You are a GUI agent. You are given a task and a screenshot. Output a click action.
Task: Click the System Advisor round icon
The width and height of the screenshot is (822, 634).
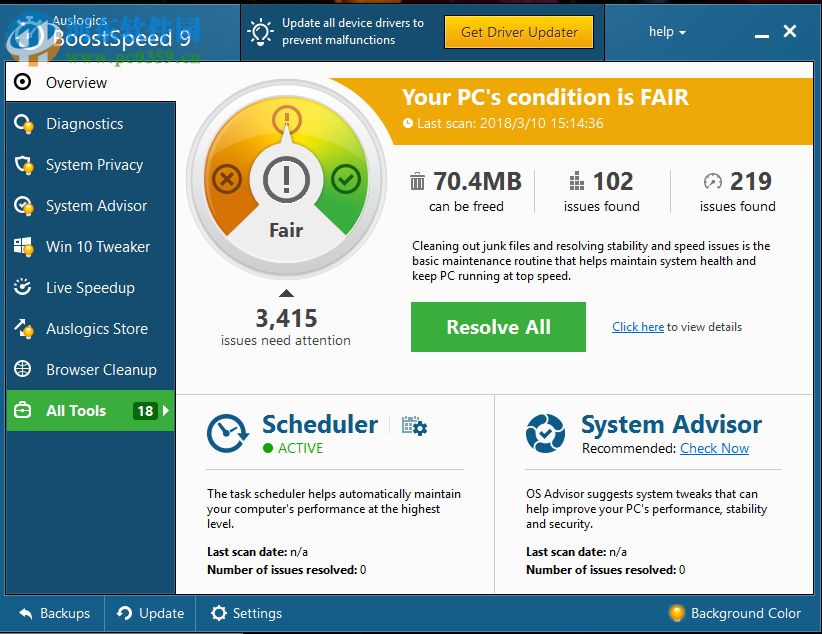[545, 433]
